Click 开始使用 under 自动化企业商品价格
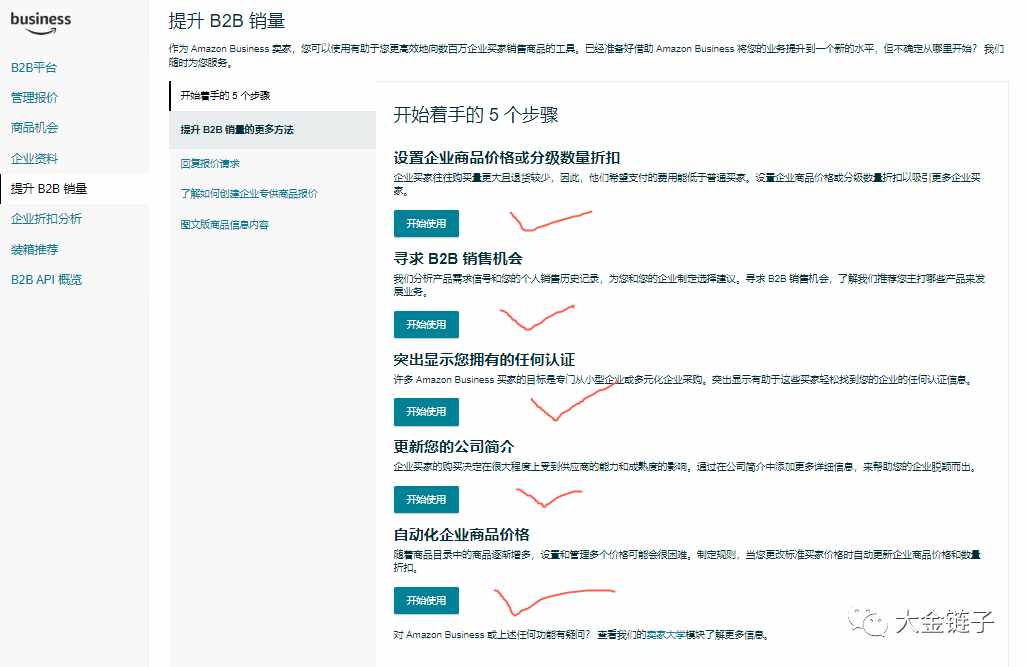 coord(426,601)
